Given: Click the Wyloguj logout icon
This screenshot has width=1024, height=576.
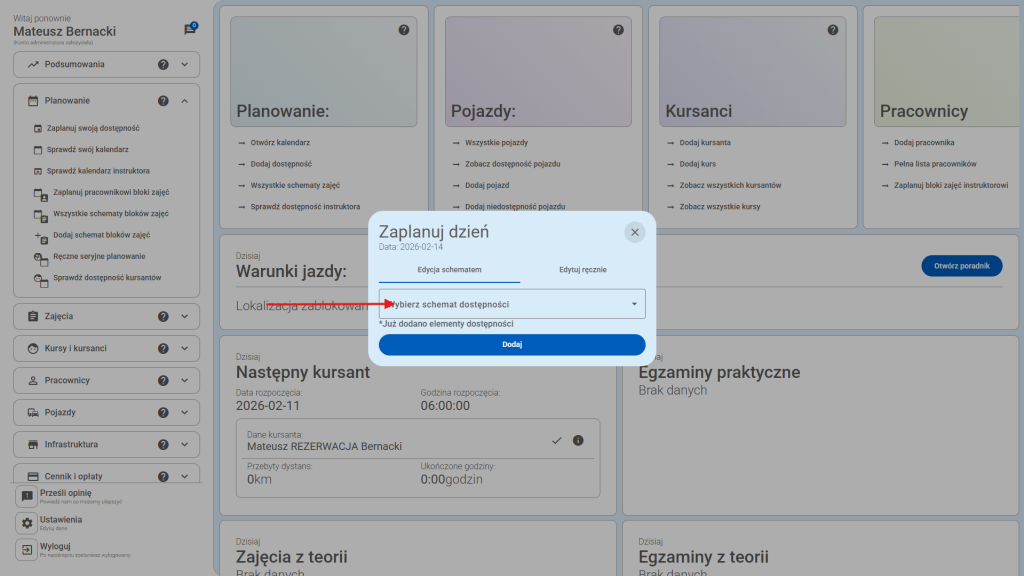Looking at the screenshot, I should pos(26,549).
